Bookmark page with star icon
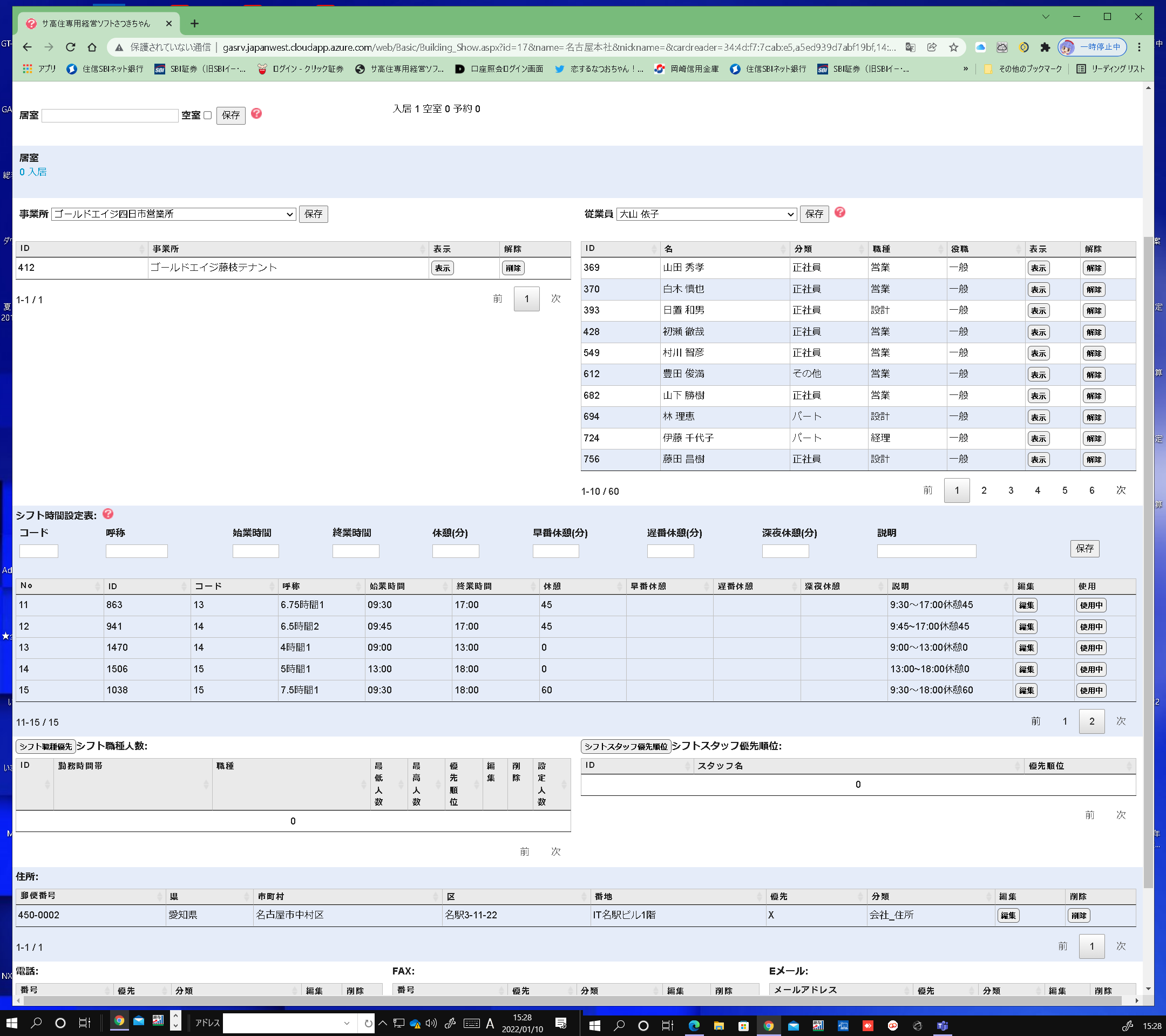 coord(953,47)
